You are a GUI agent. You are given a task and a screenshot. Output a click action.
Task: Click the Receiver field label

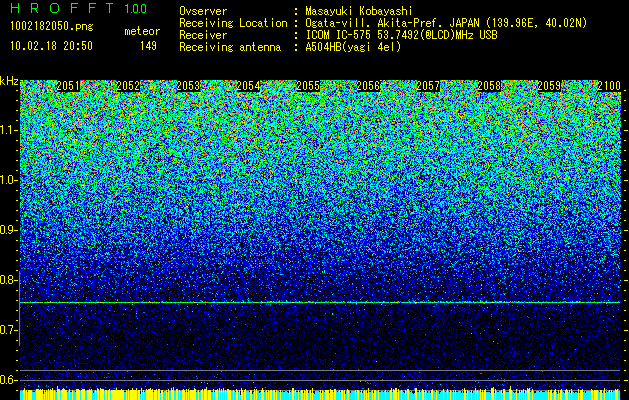(x=203, y=35)
